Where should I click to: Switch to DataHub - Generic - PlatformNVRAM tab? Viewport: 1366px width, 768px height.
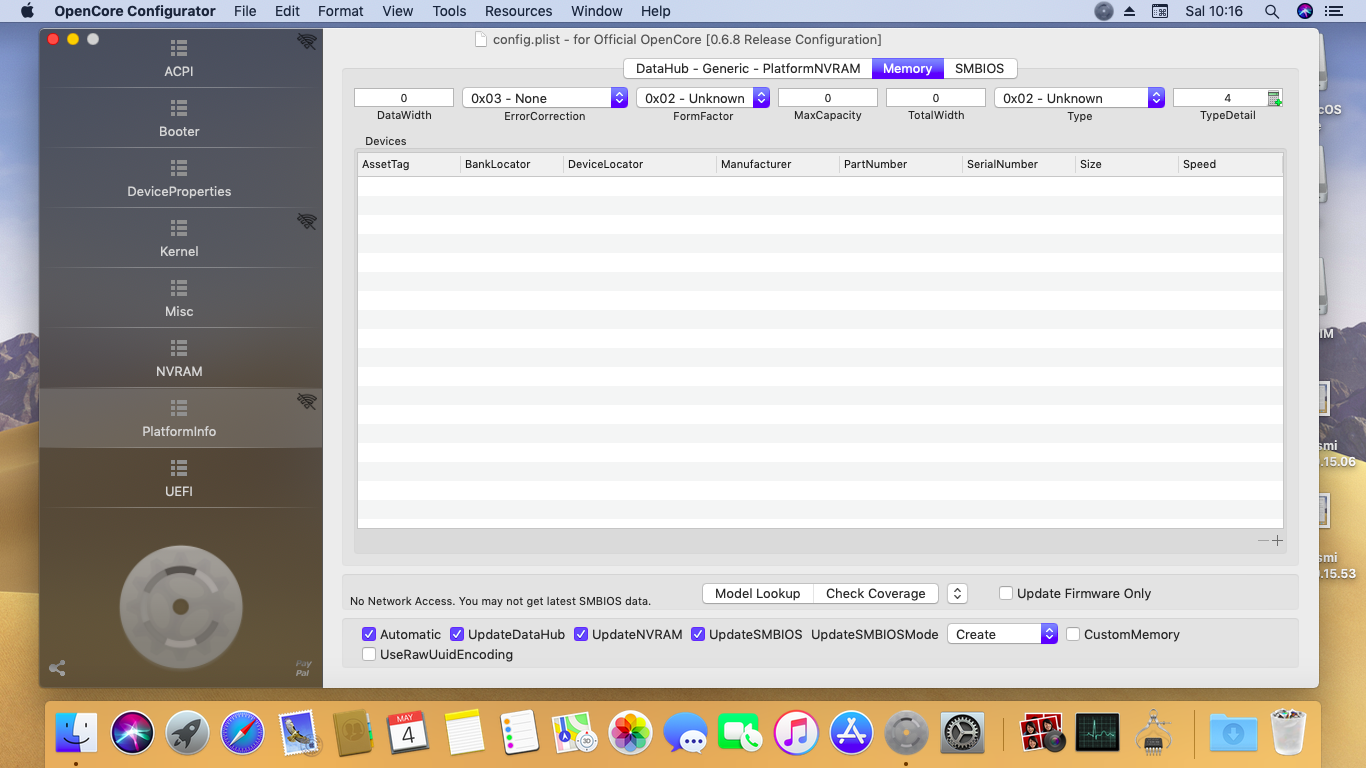point(748,68)
